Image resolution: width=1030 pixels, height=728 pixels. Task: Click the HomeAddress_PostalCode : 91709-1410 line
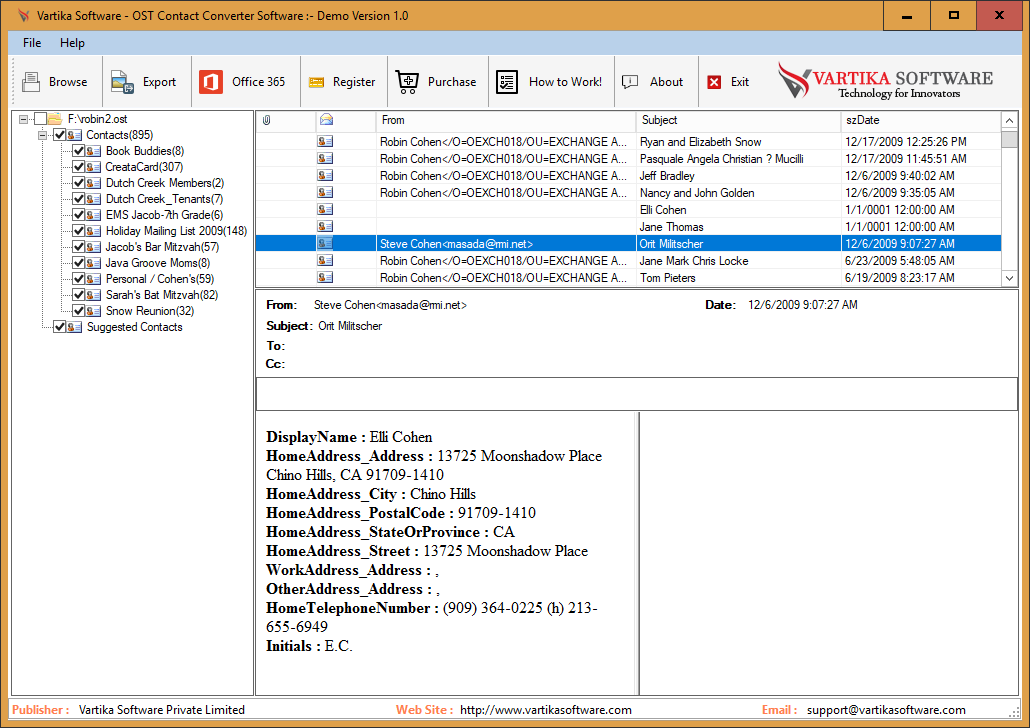pos(401,513)
